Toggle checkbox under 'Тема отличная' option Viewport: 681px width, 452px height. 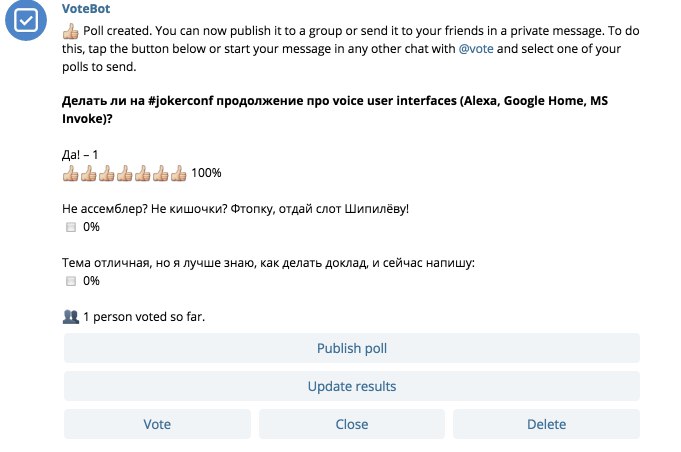[71, 281]
